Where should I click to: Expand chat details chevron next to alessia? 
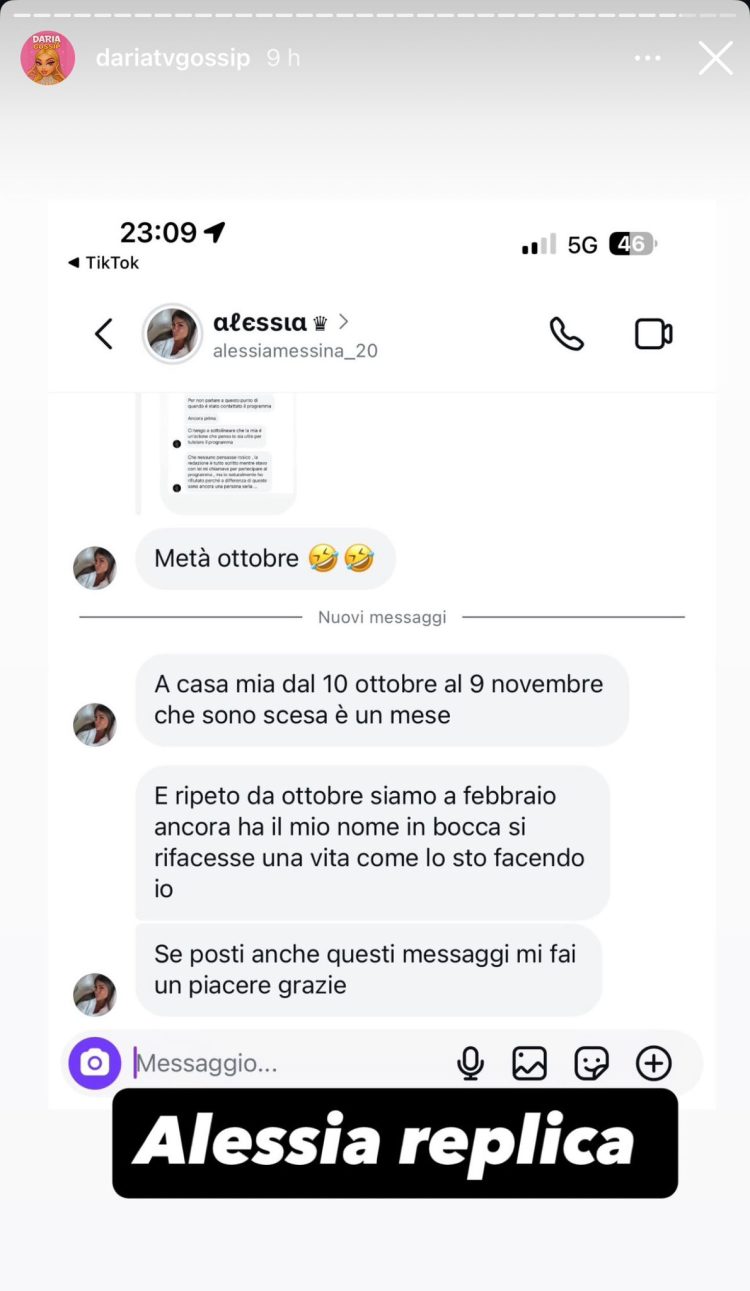(x=344, y=321)
